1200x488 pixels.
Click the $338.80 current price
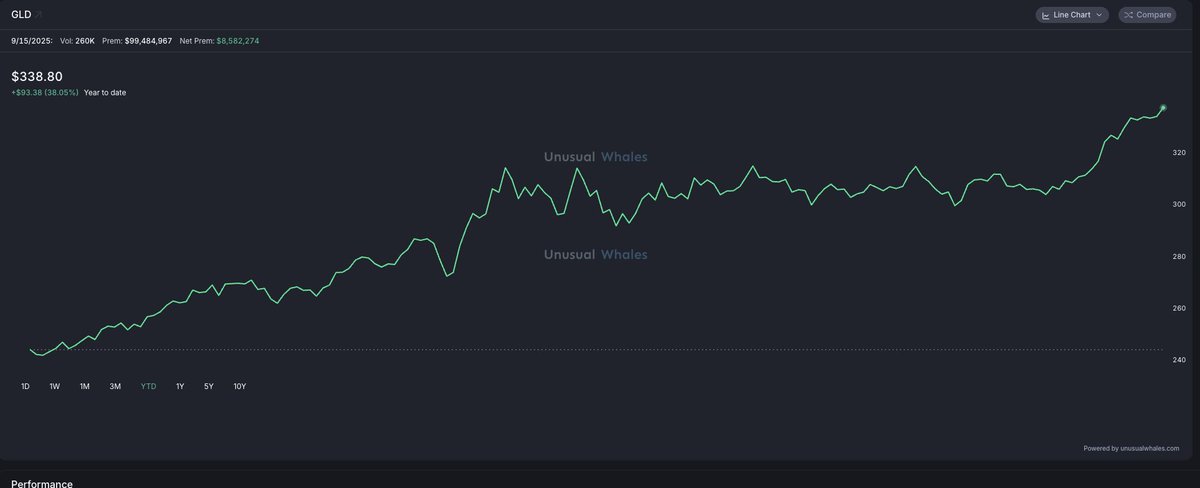37,76
